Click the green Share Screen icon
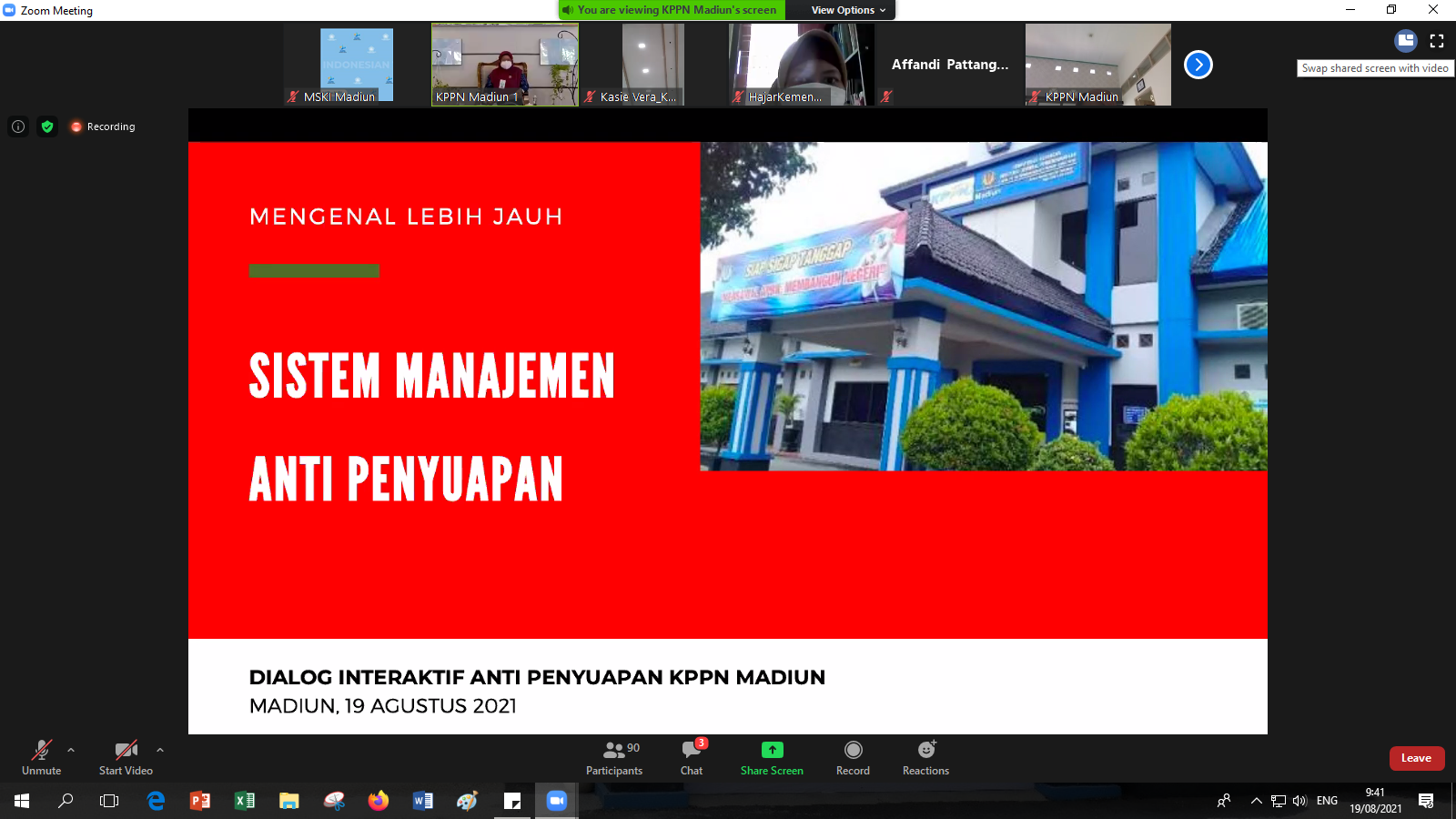Image resolution: width=1456 pixels, height=819 pixels. (x=772, y=750)
